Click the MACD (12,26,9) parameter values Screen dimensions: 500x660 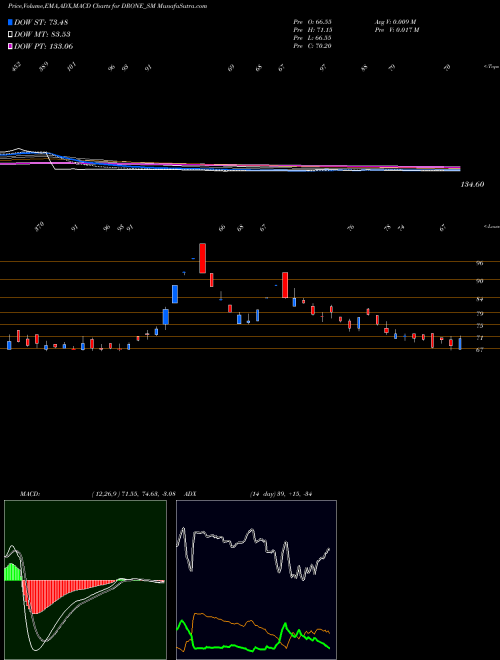[x=133, y=494]
